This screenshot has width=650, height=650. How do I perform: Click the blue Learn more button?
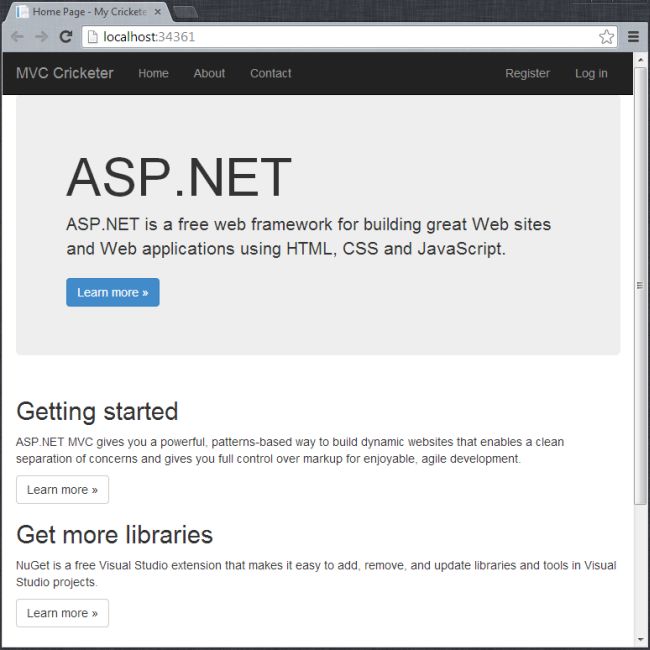pos(113,292)
